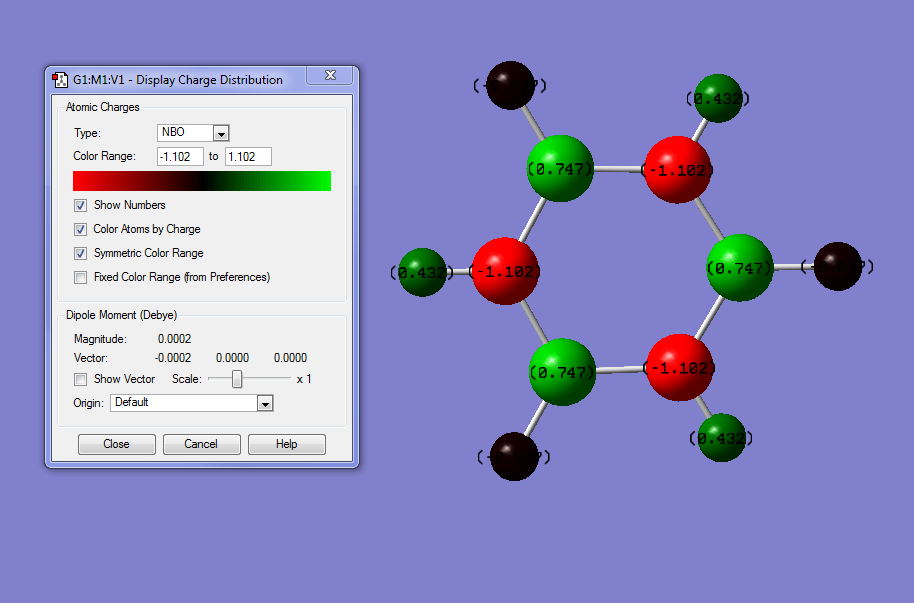Click the vector component value -0.0002
Screen dimensions: 914x603
[173, 358]
